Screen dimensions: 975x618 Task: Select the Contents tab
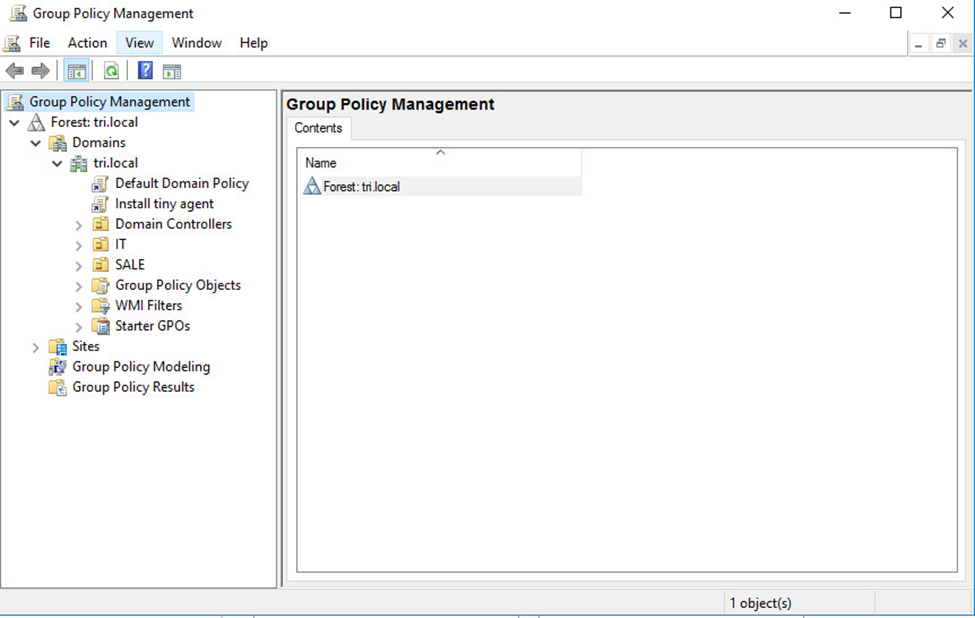(x=318, y=128)
